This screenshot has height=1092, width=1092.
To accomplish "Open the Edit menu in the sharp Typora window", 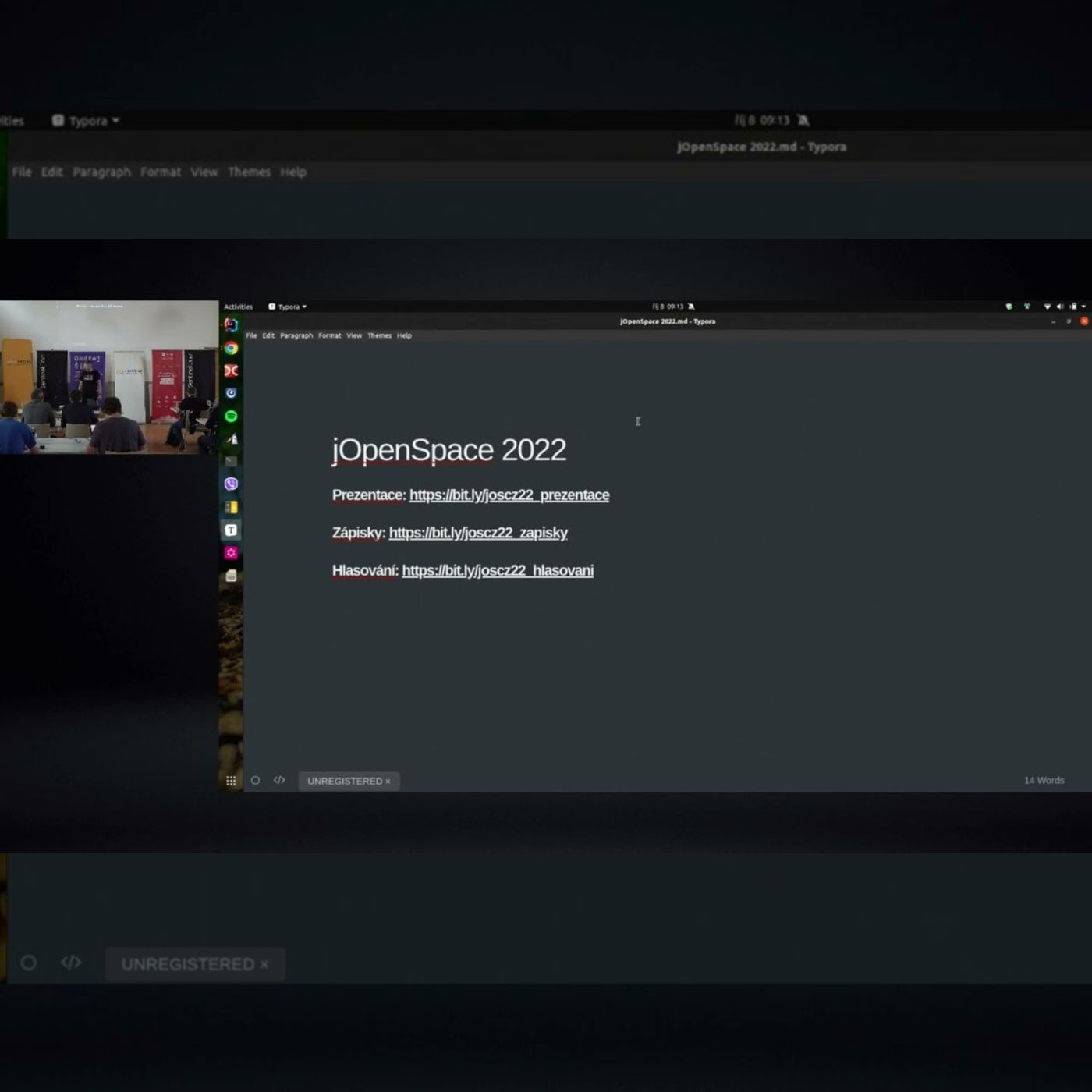I will pyautogui.click(x=268, y=335).
